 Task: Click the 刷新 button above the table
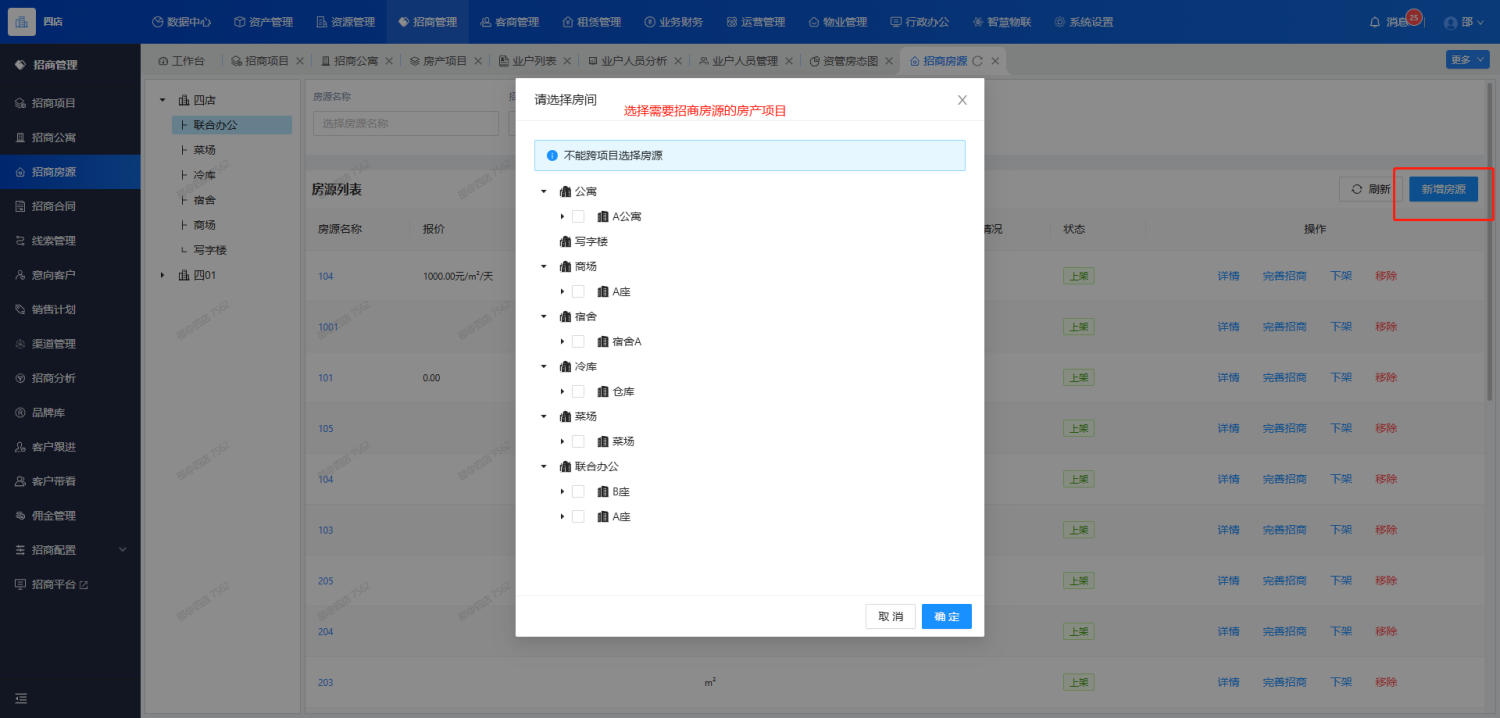point(1370,189)
